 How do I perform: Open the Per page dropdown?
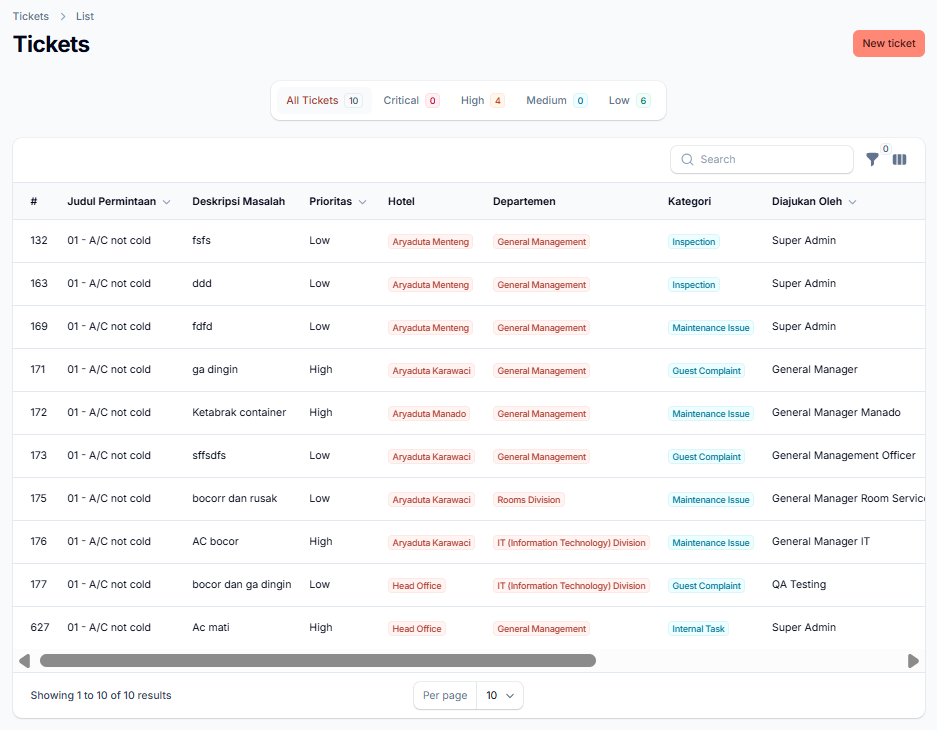click(x=499, y=695)
